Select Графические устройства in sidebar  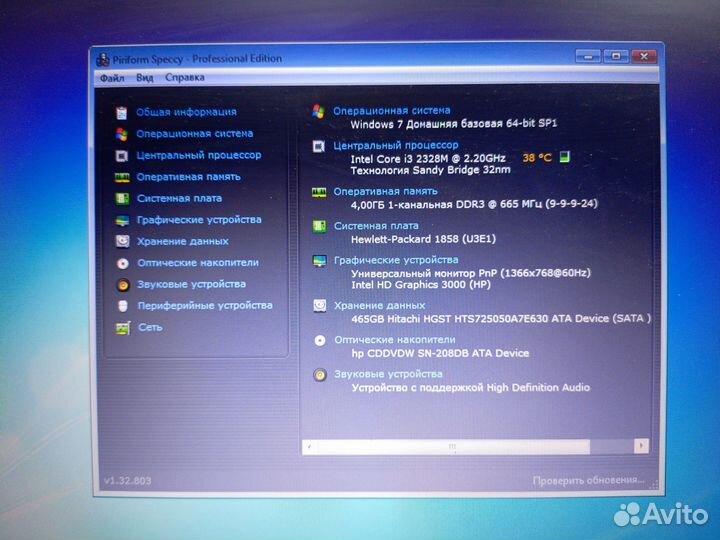point(199,220)
